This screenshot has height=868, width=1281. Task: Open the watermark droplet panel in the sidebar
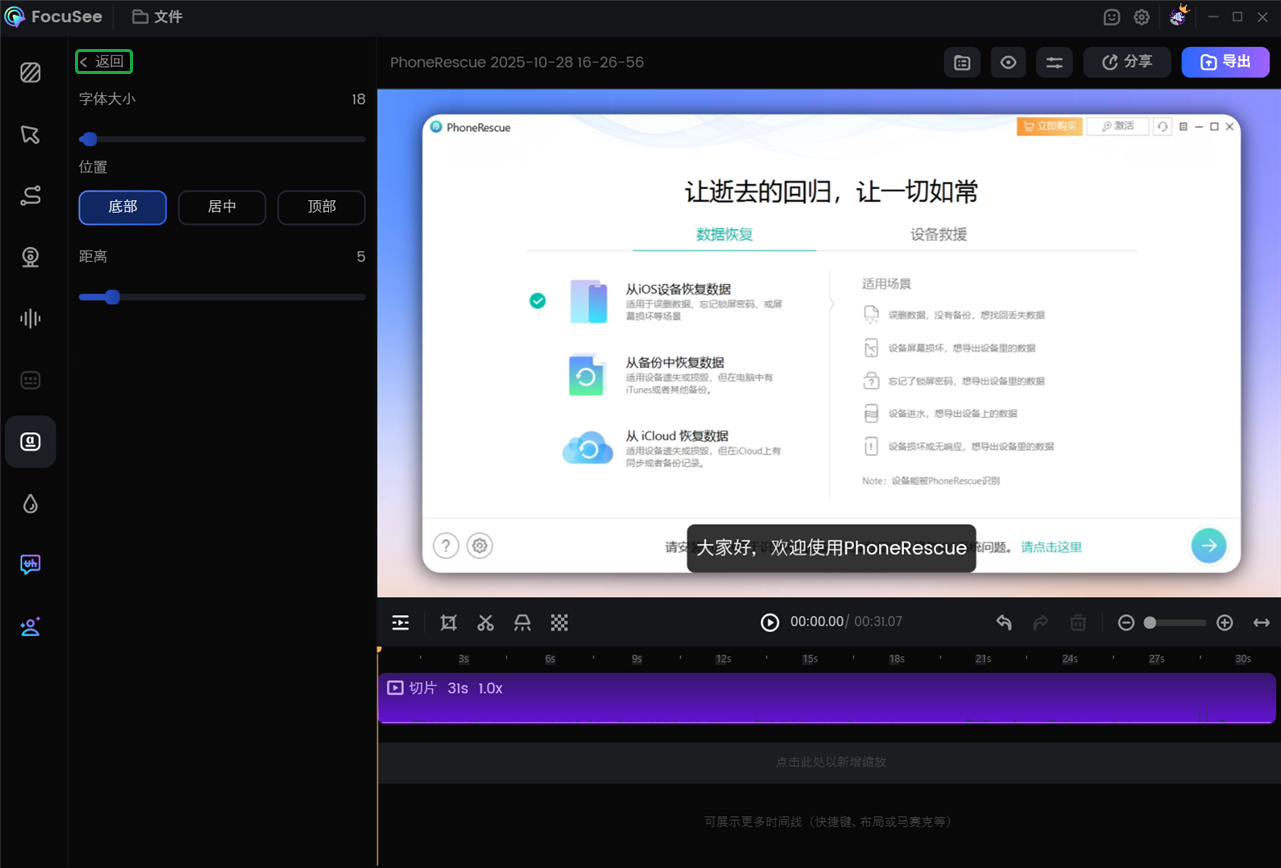[30, 504]
